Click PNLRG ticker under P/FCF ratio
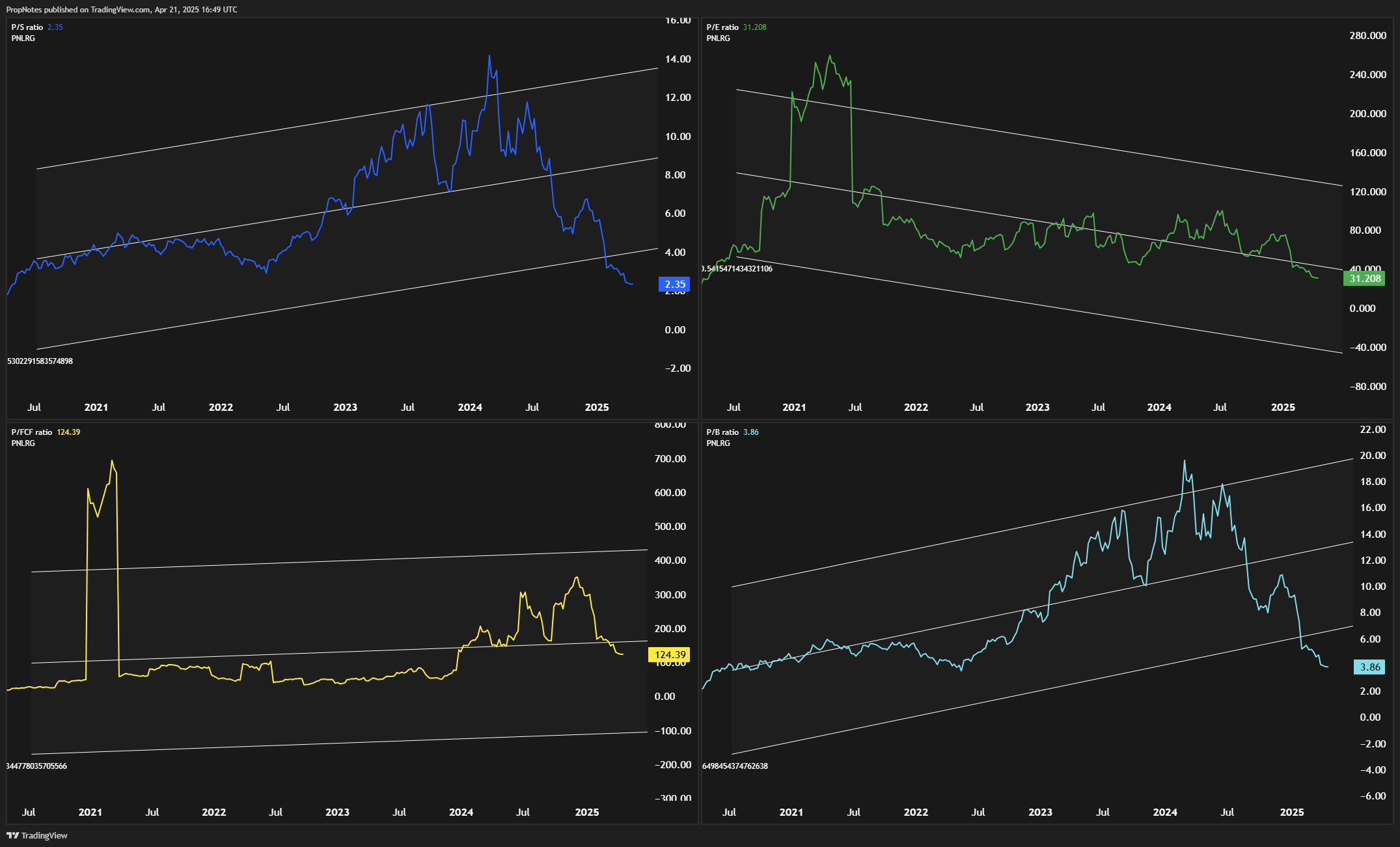Image resolution: width=1400 pixels, height=847 pixels. (23, 443)
